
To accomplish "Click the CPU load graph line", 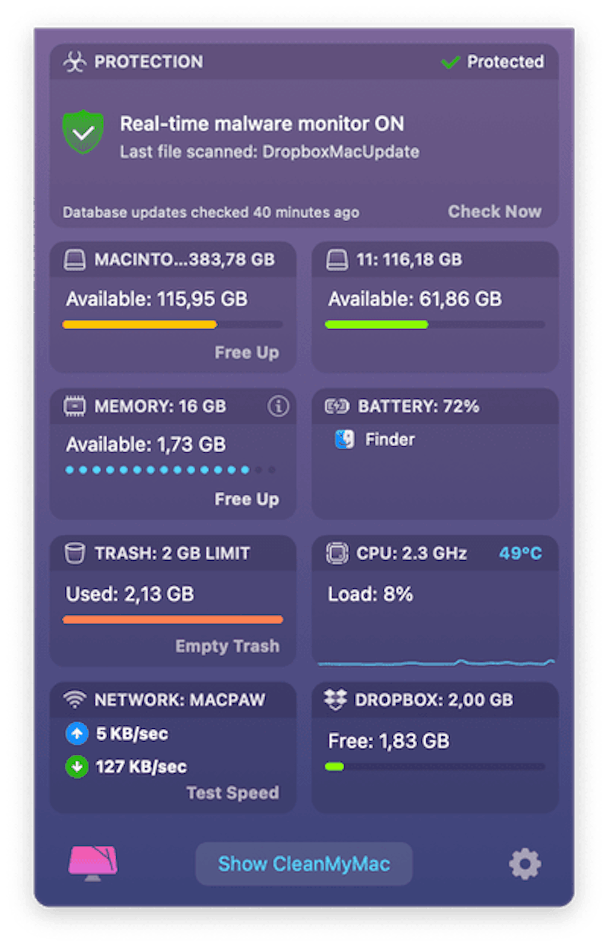I will [x=436, y=663].
